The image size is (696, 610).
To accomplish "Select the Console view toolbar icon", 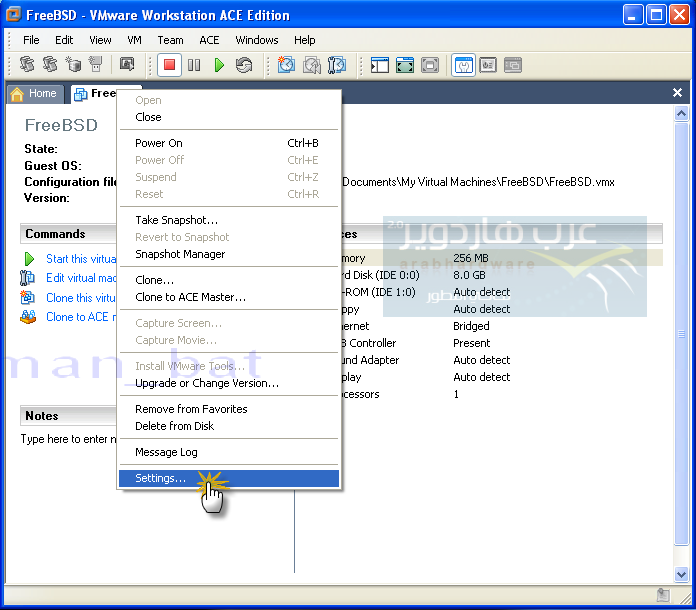I will pos(513,65).
